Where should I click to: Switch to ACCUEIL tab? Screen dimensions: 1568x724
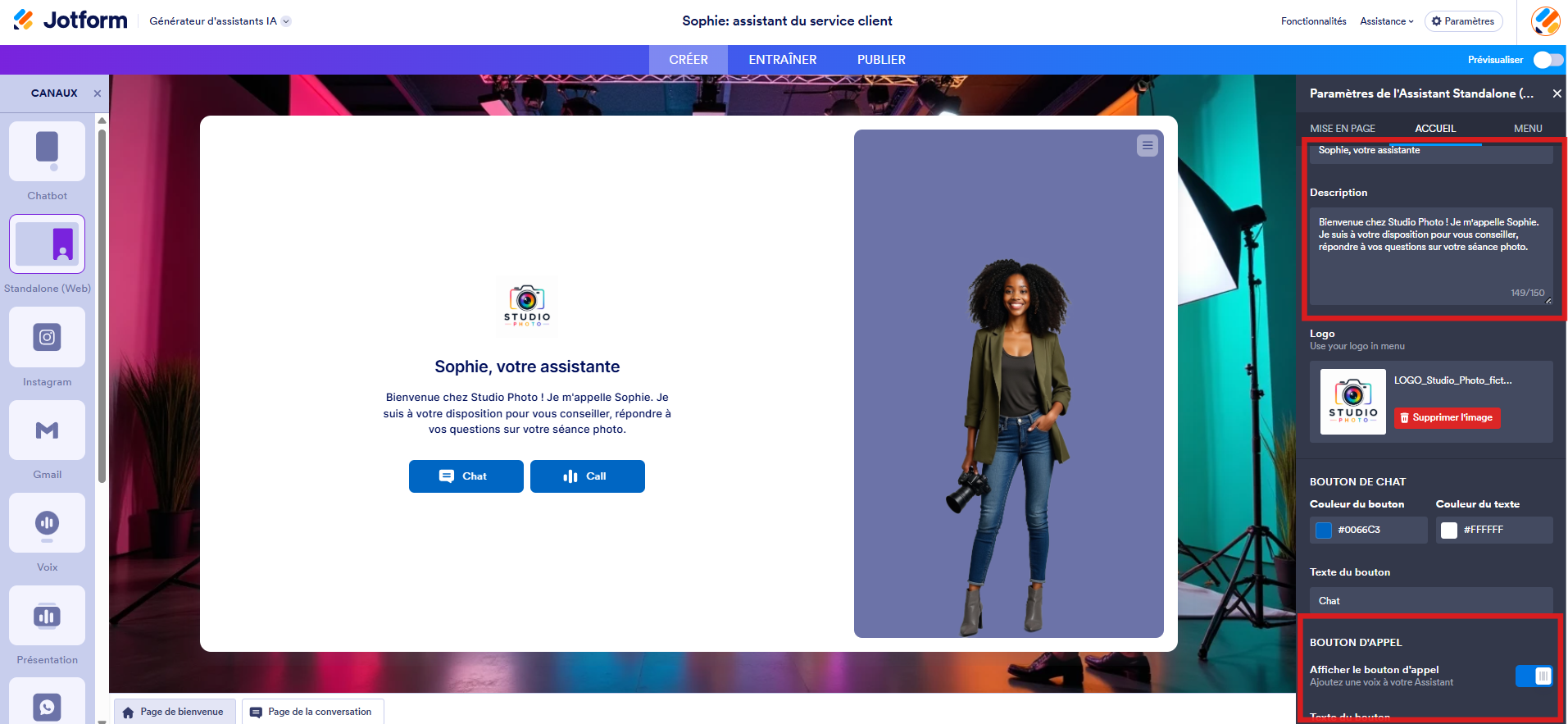(x=1435, y=129)
